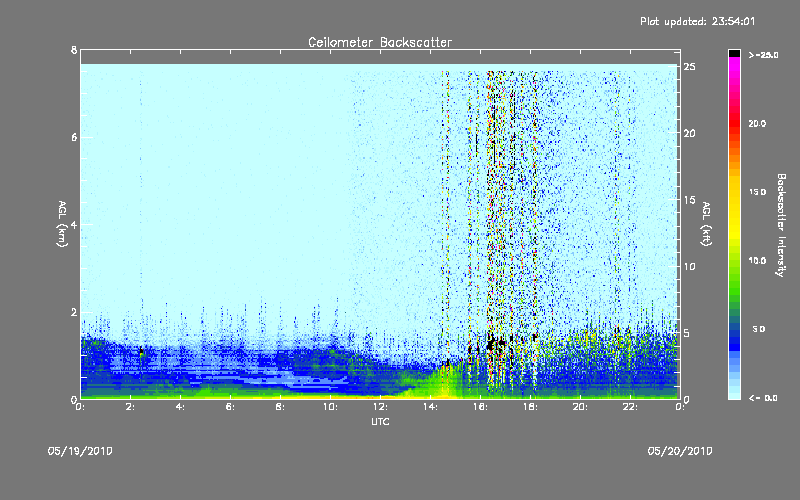Click the "Backscatter Intensity" colorbar label
Viewport: 800px width, 500px height.
click(x=781, y=225)
